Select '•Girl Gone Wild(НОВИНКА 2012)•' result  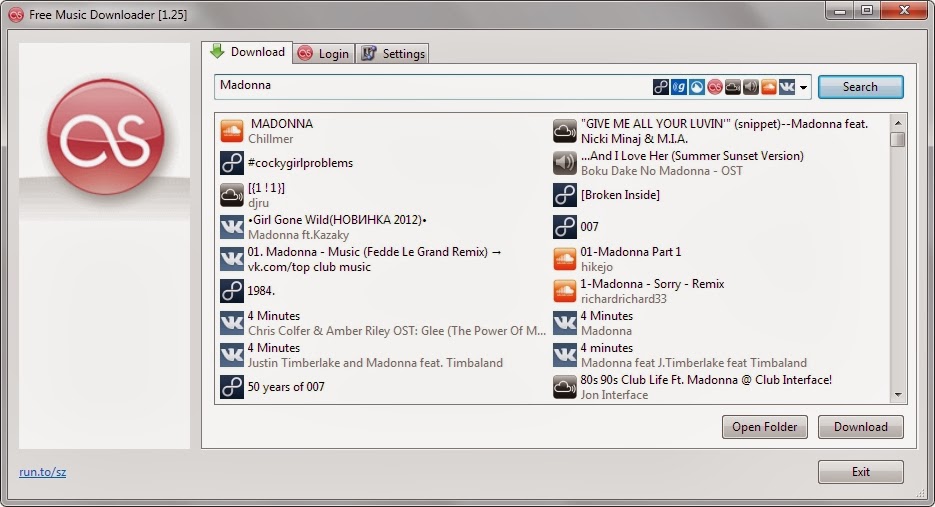[x=337, y=220]
